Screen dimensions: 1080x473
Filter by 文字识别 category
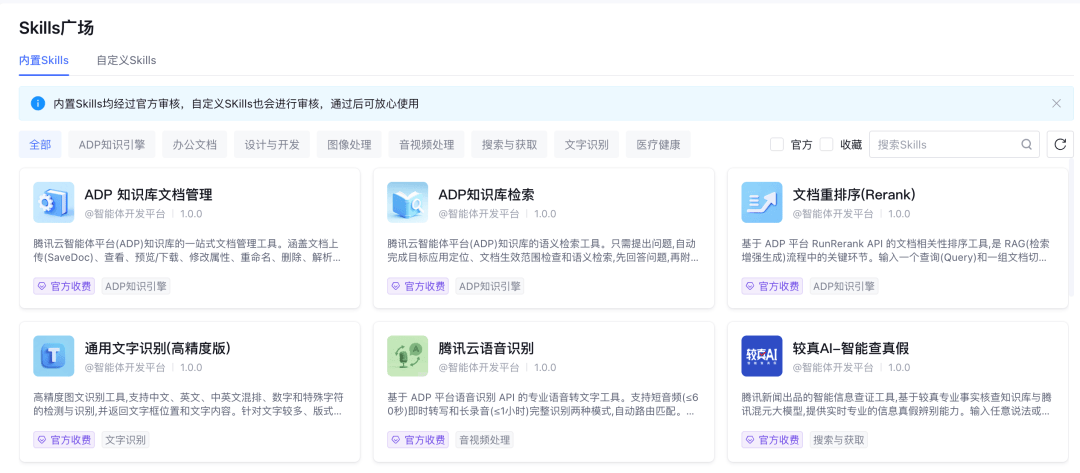coord(586,145)
